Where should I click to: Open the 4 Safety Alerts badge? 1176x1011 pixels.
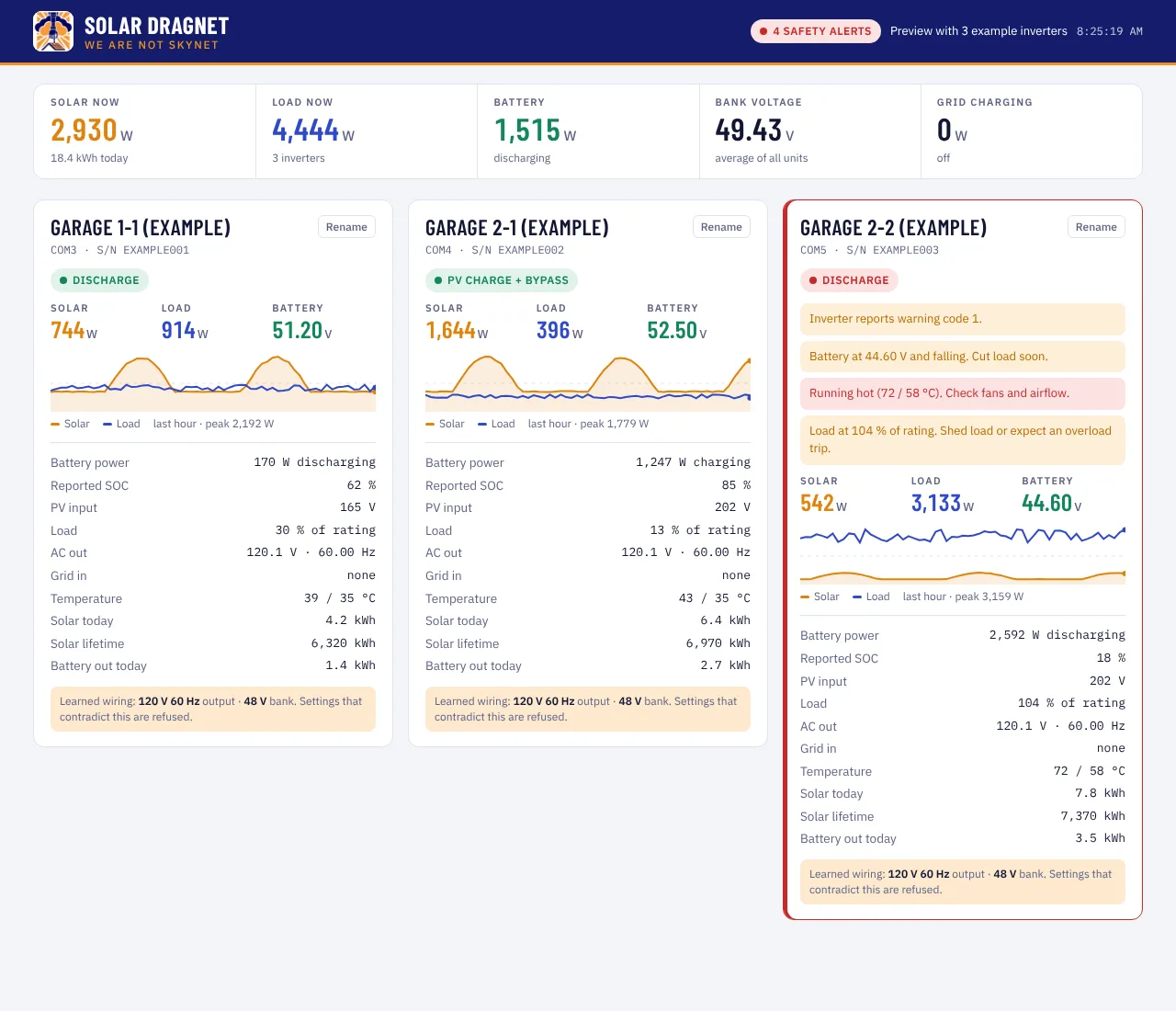(816, 31)
